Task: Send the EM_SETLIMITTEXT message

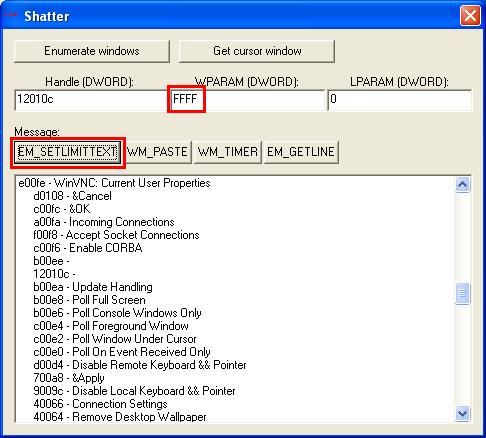Action: pyautogui.click(x=68, y=152)
